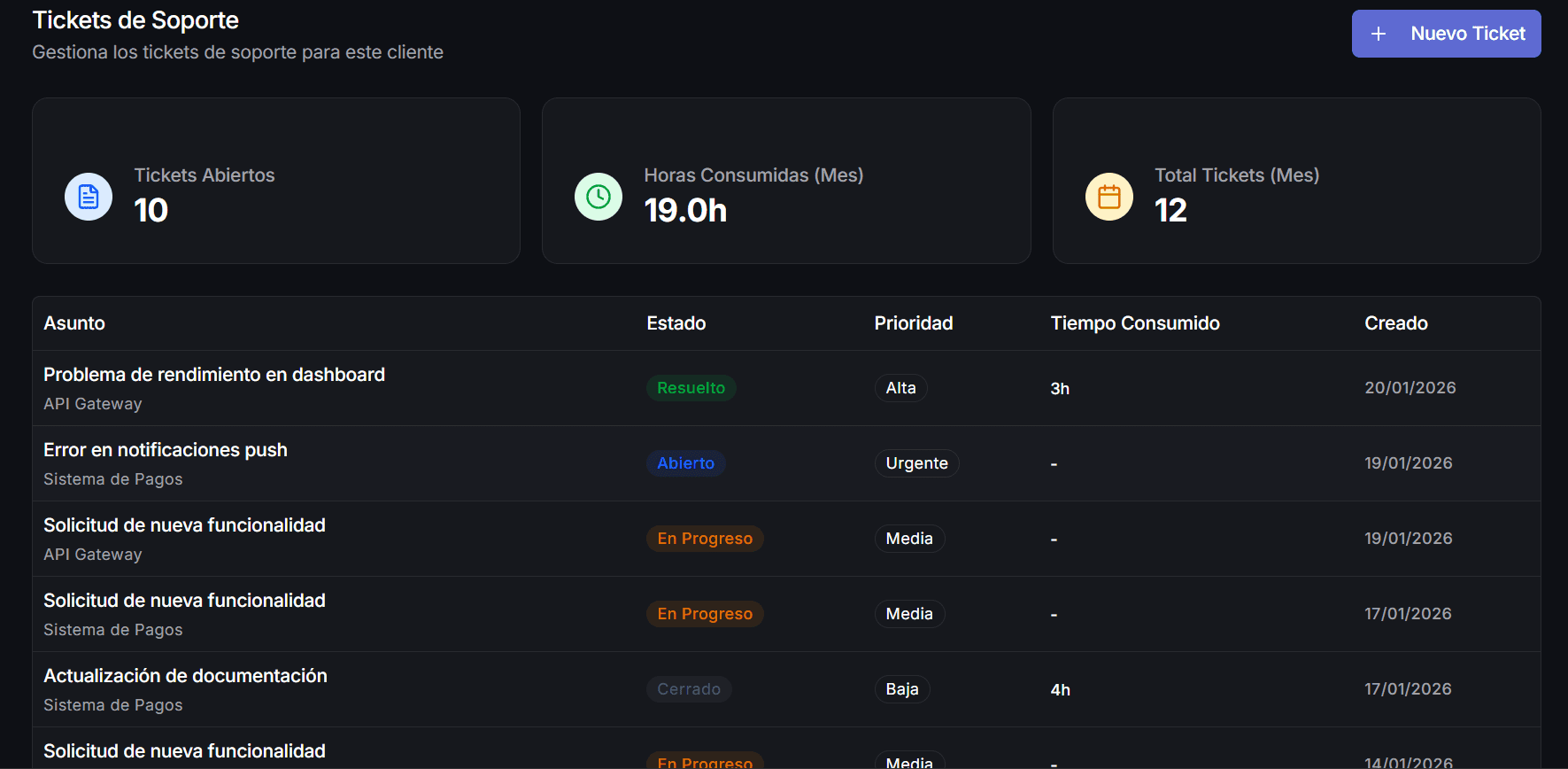Screen dimensions: 1568x769
Task: Click the Alta priority badge
Action: pos(900,388)
